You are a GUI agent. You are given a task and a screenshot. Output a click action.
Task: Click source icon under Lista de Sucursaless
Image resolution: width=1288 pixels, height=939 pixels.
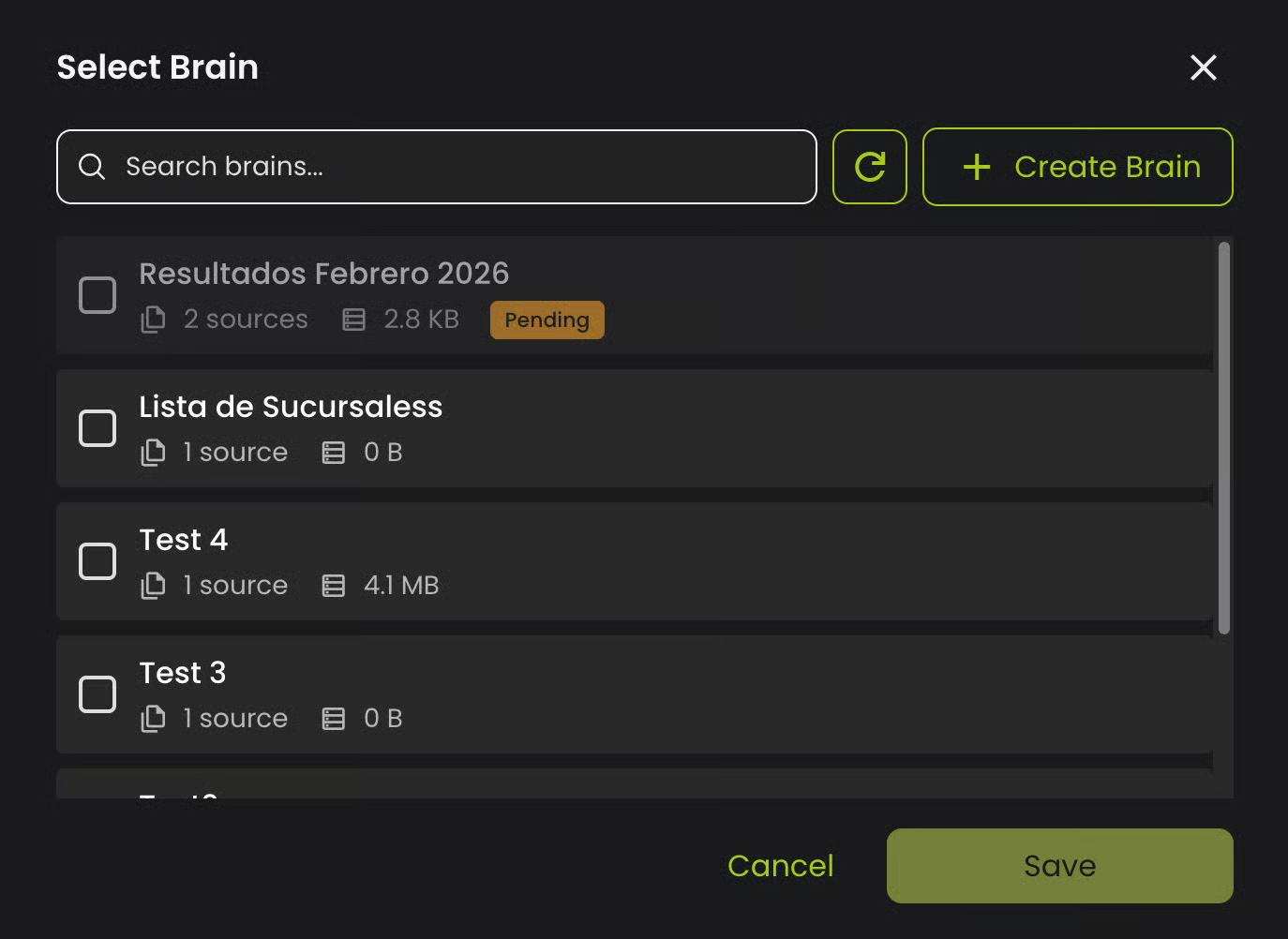click(x=153, y=453)
